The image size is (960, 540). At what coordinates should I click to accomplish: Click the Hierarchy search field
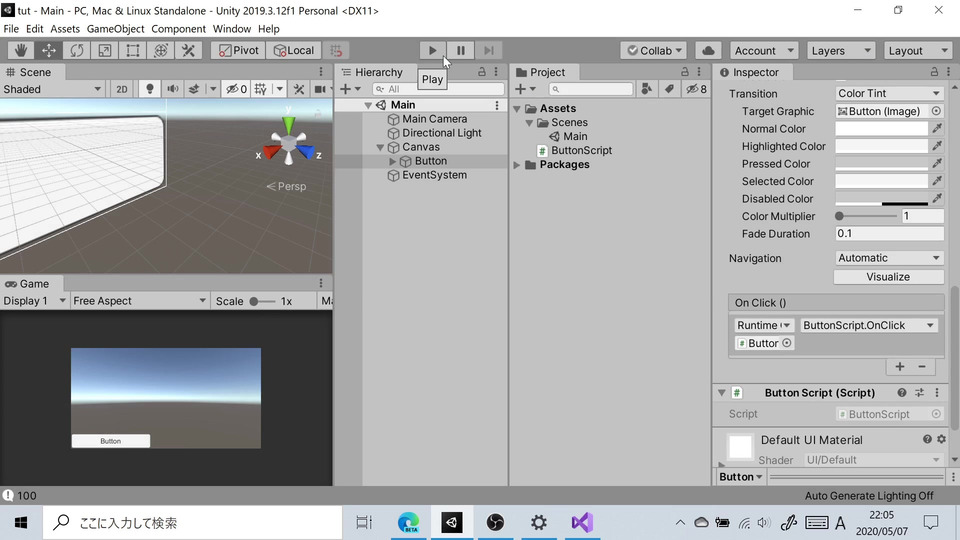437,89
